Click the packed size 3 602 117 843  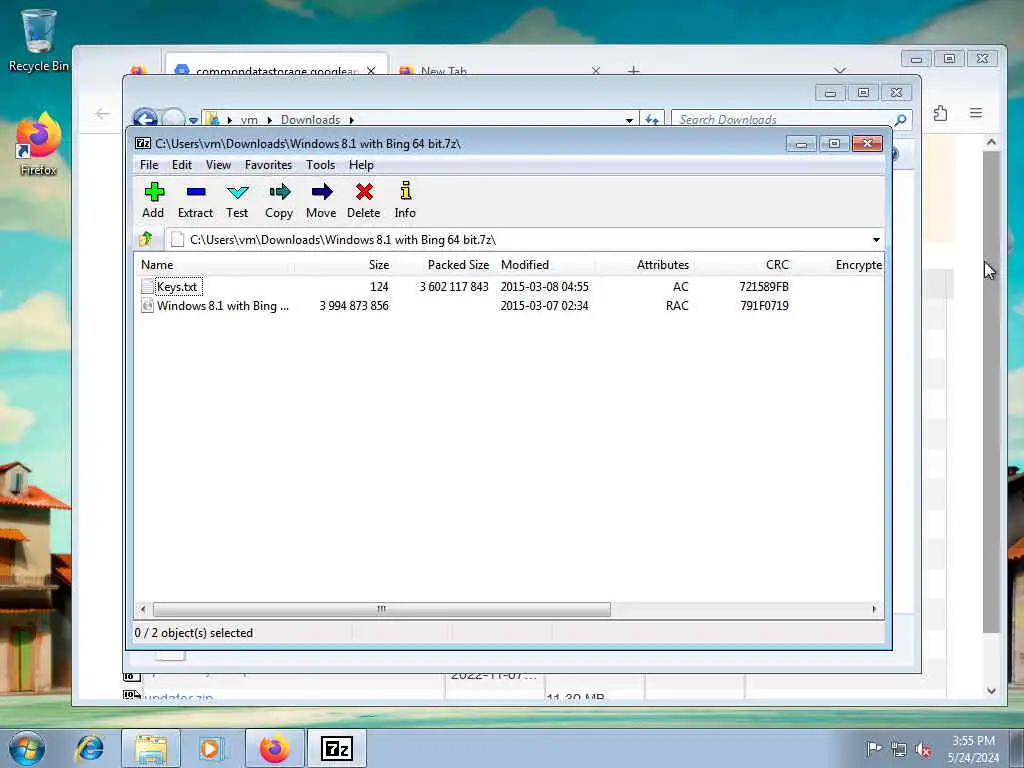tap(454, 286)
